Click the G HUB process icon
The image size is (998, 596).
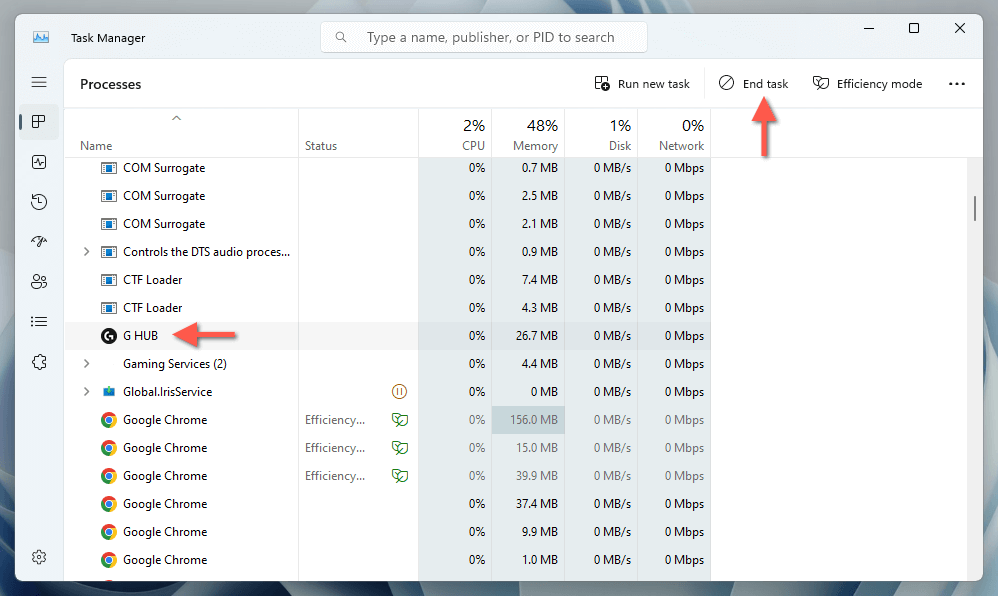point(109,336)
